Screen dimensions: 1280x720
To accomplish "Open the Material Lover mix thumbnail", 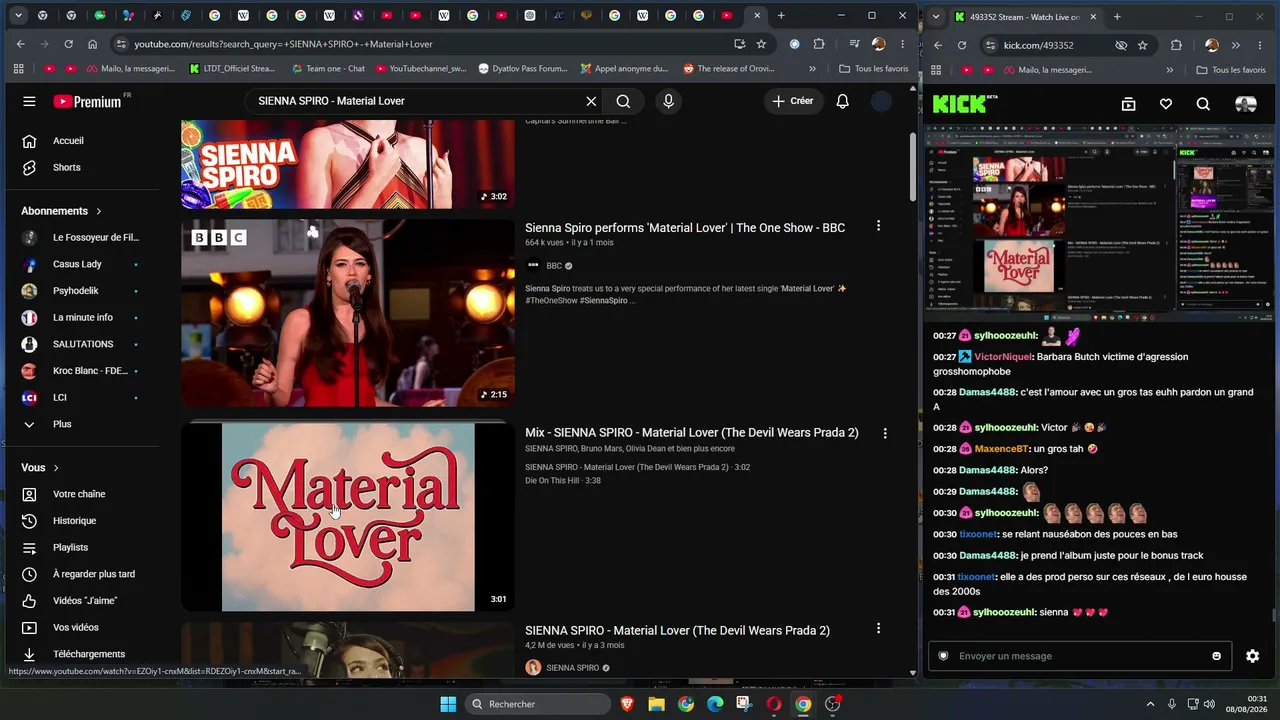I will point(348,517).
